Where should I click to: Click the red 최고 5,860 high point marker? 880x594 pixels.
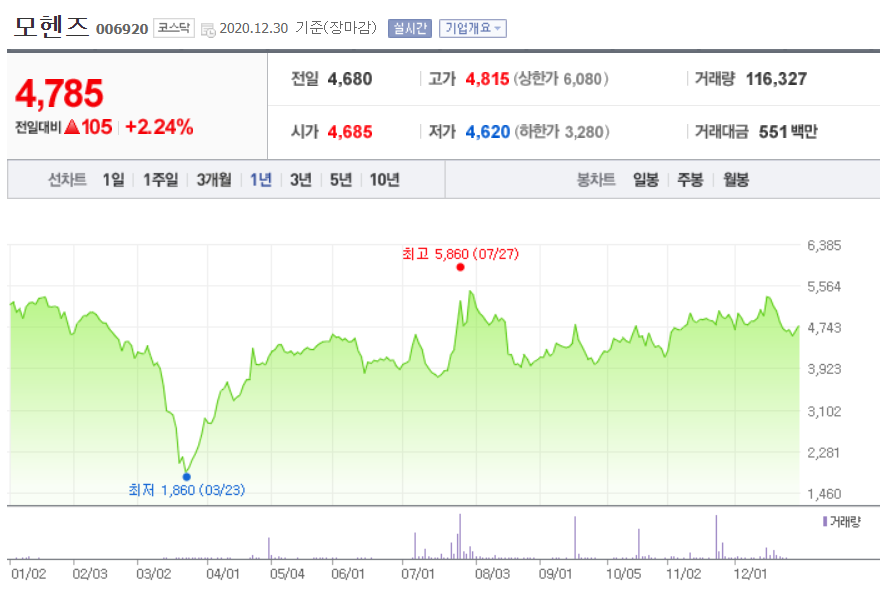point(460,267)
